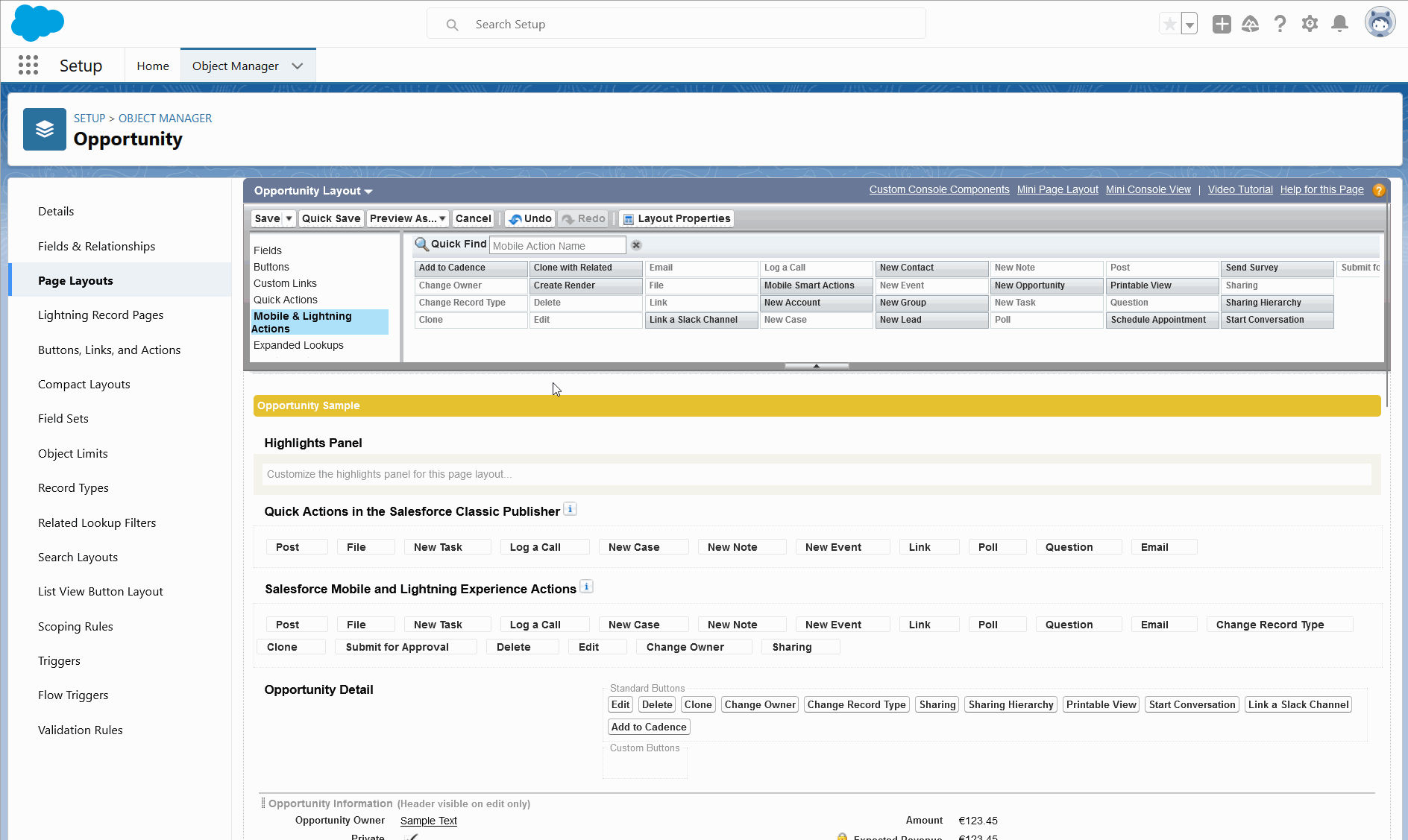Open the App Launcher grid icon
The width and height of the screenshot is (1408, 840).
28,66
